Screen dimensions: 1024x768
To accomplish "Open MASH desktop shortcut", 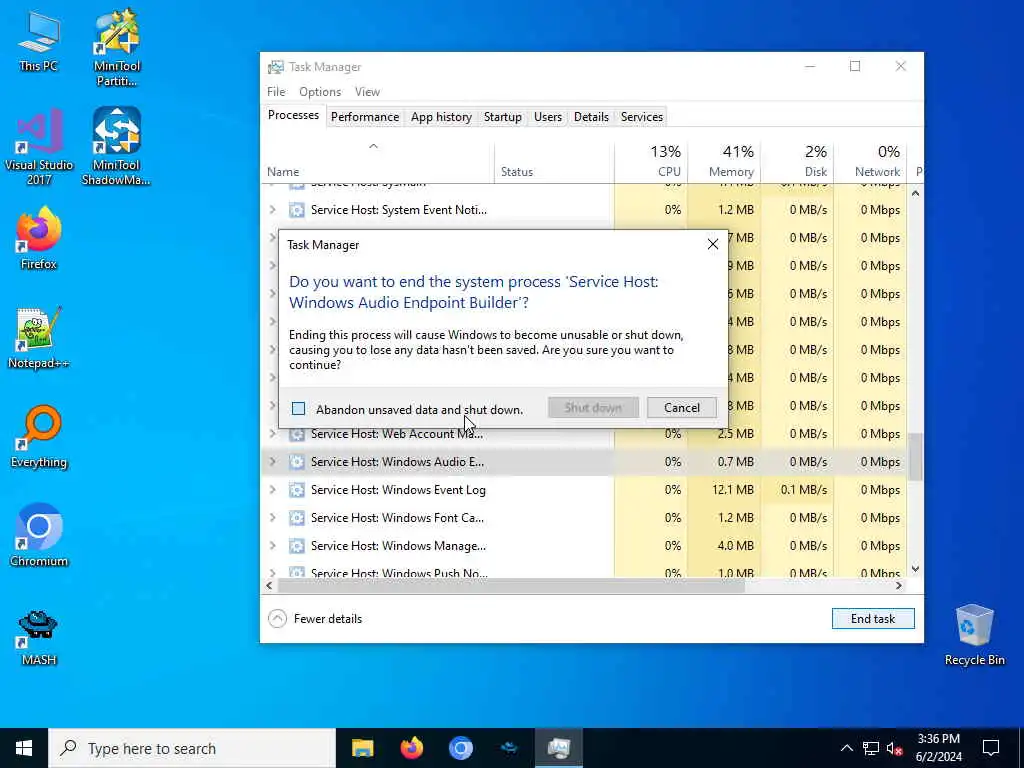I will (x=39, y=637).
